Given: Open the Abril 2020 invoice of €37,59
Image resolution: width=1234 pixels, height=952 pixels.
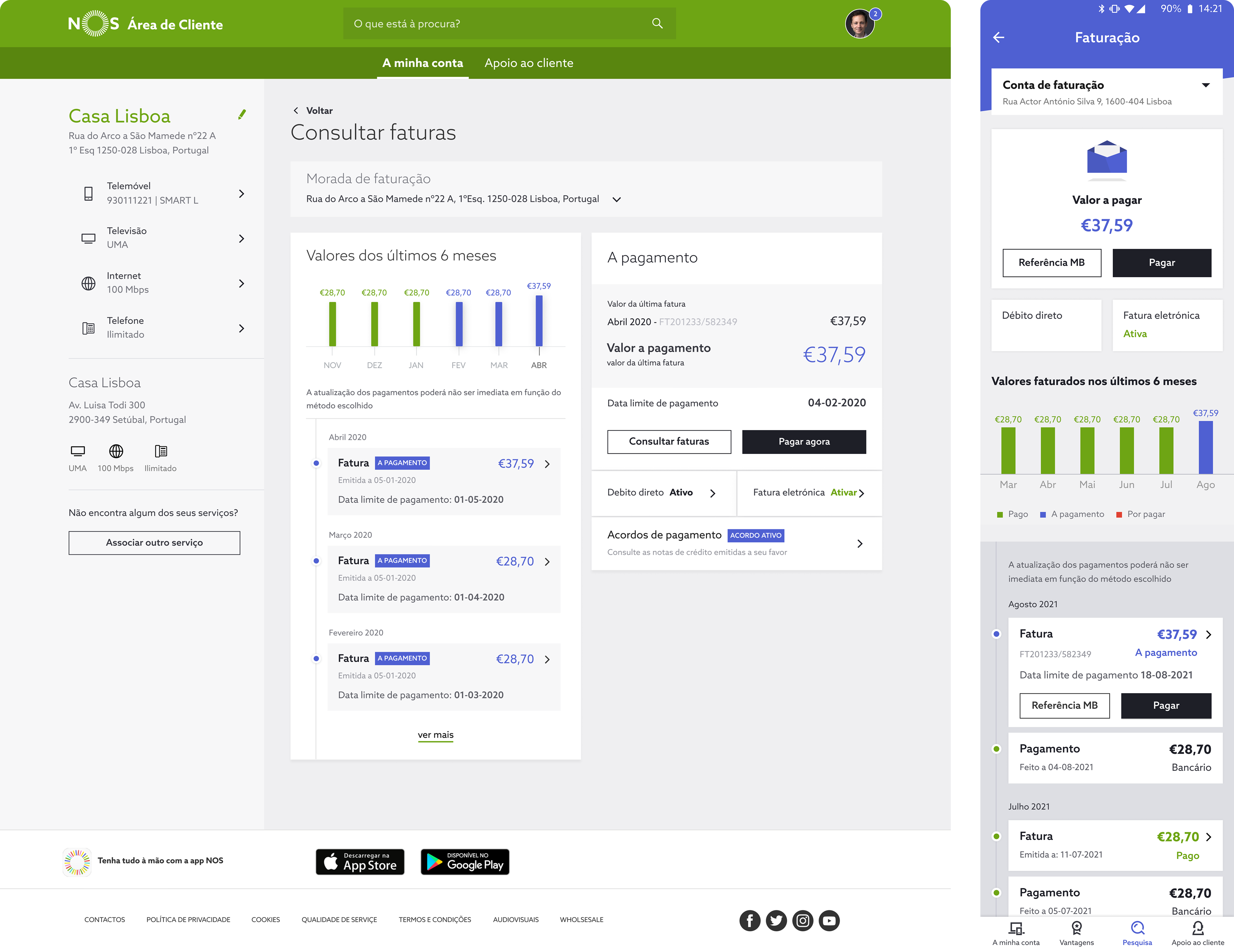Looking at the screenshot, I should click(x=444, y=481).
